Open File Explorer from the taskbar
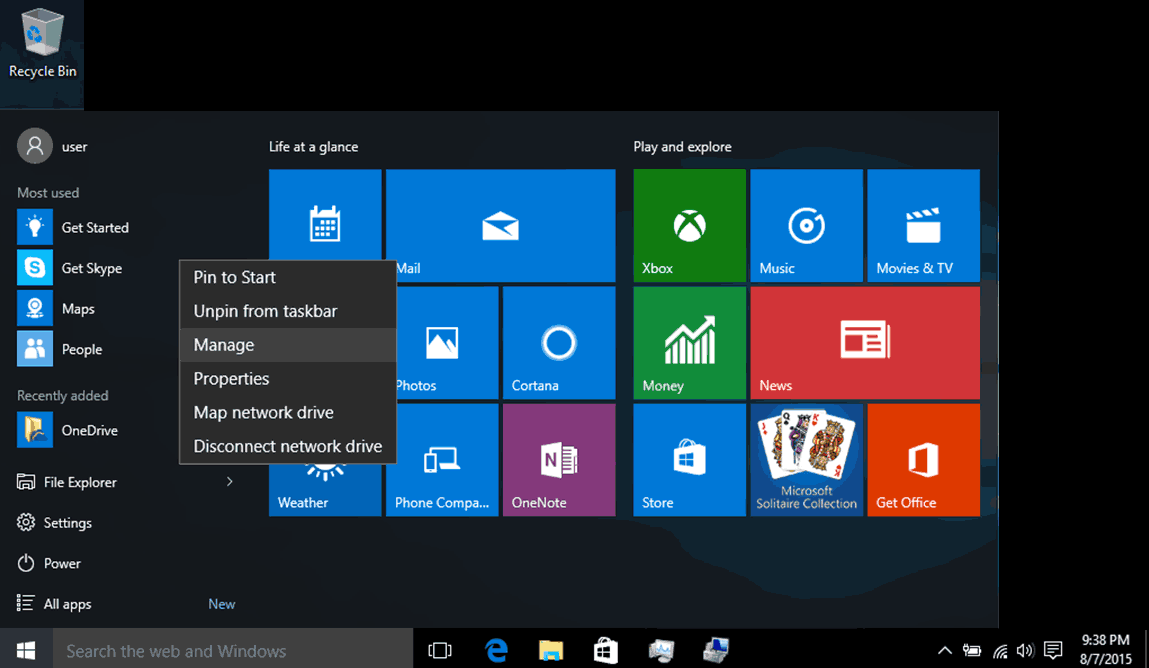1149x668 pixels. click(551, 650)
